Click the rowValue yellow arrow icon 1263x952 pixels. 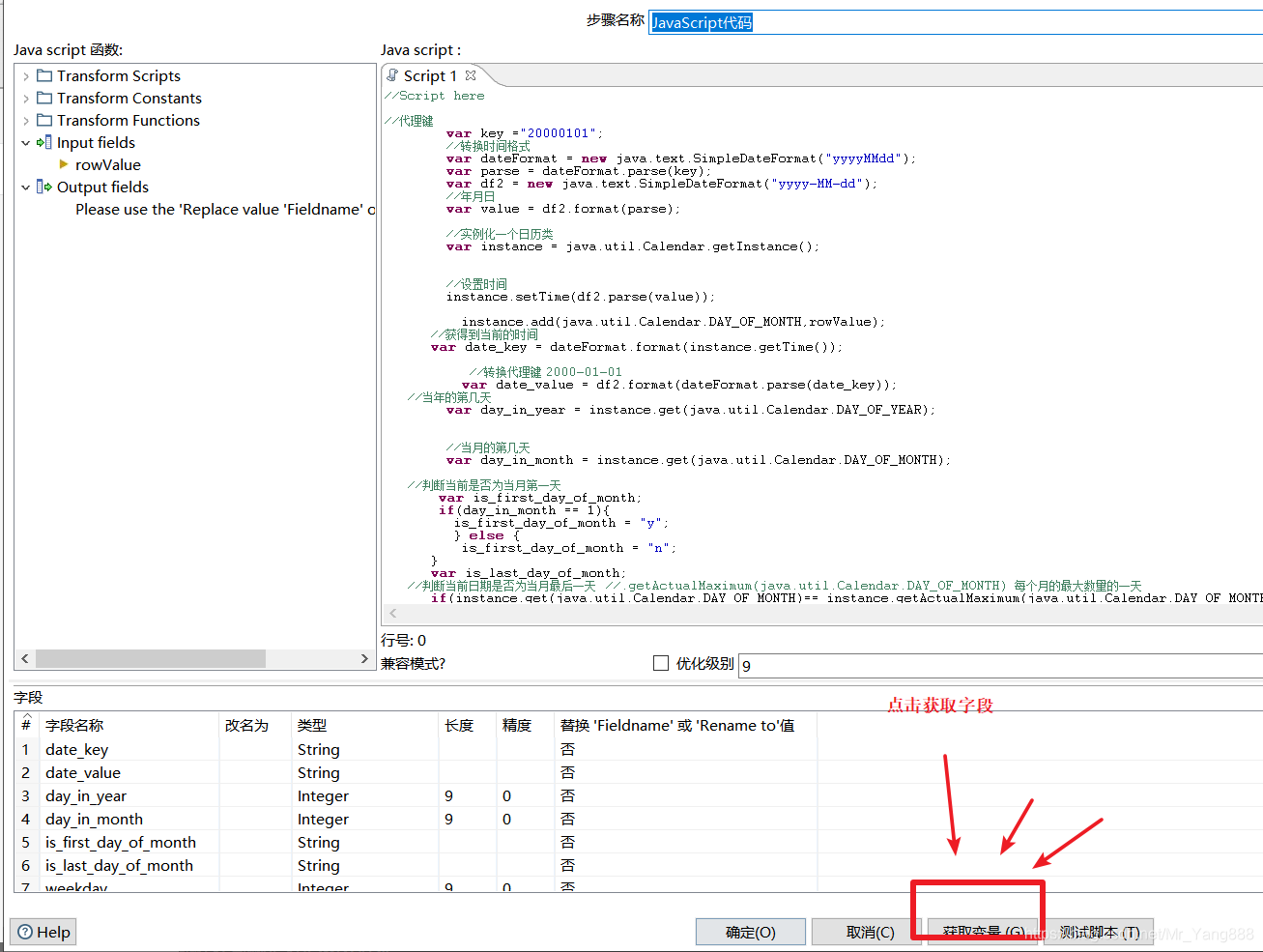[x=64, y=164]
